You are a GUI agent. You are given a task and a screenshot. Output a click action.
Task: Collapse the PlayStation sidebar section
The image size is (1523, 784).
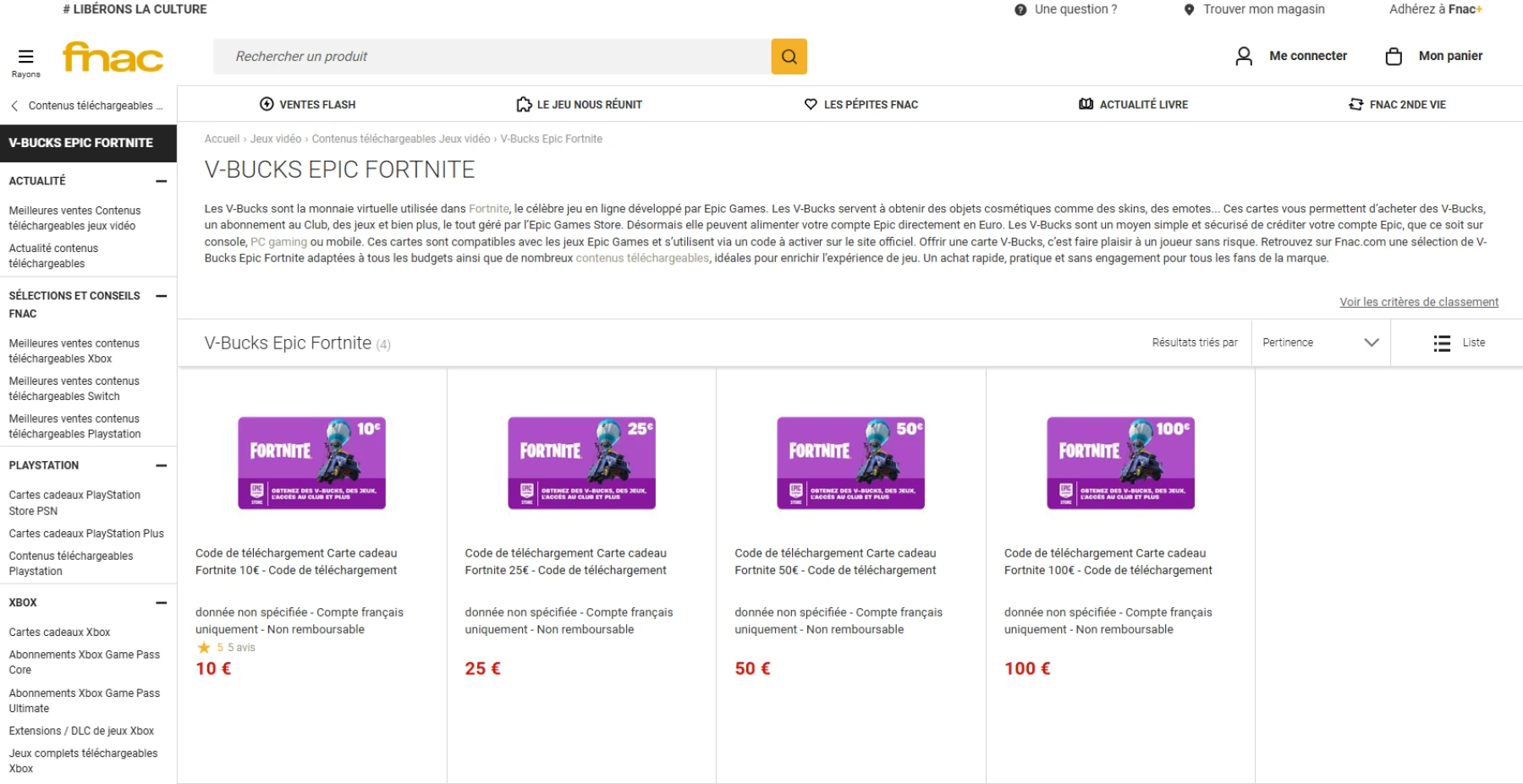pos(161,465)
